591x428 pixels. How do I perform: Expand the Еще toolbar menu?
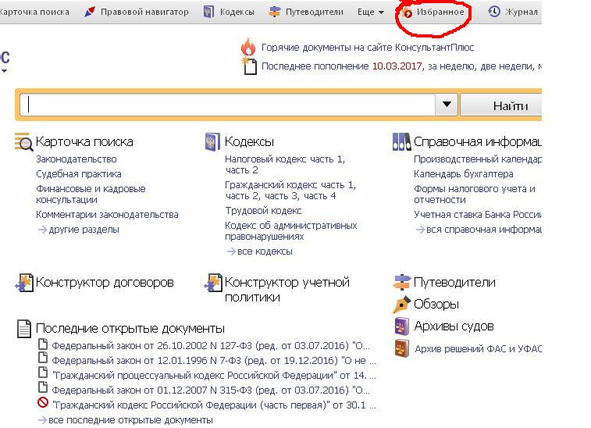[x=371, y=12]
